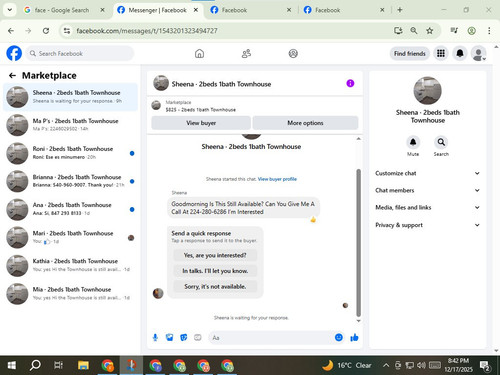The height and width of the screenshot is (375, 500).
Task: Open the tab search dropdown arrow
Action: [x=10, y=10]
